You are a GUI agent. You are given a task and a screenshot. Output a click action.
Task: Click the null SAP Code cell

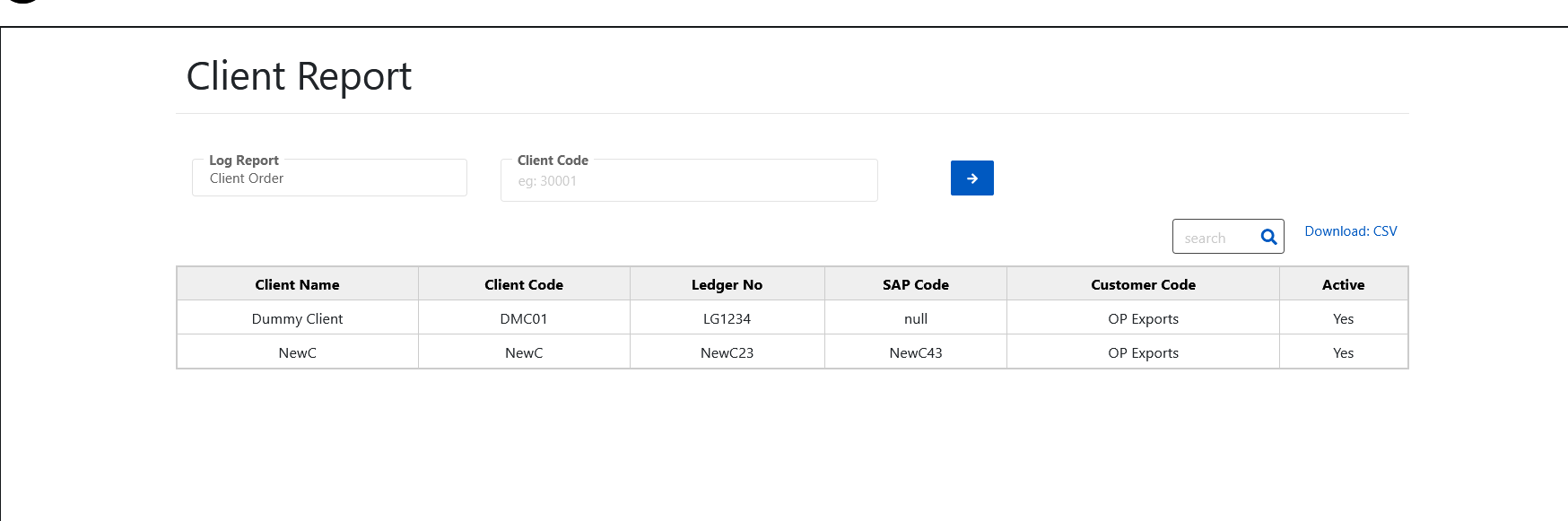[x=915, y=318]
